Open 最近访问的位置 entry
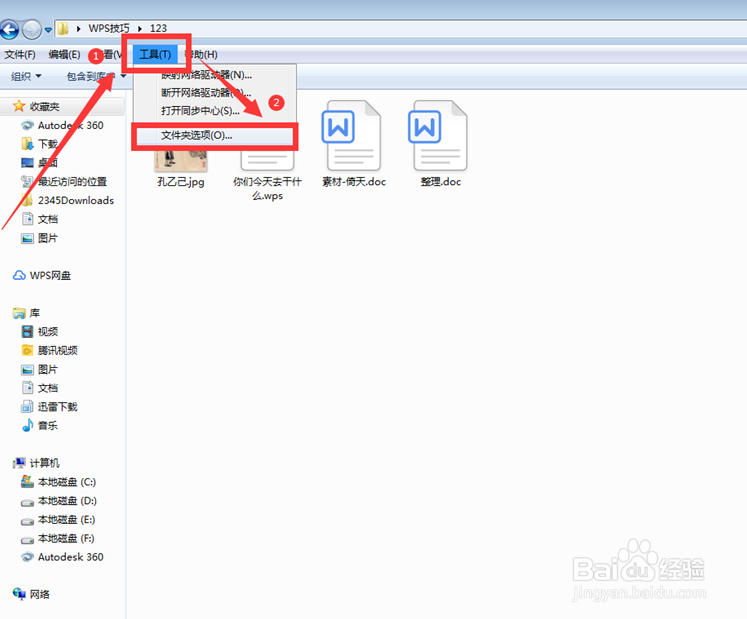Image resolution: width=747 pixels, height=619 pixels. tap(63, 182)
